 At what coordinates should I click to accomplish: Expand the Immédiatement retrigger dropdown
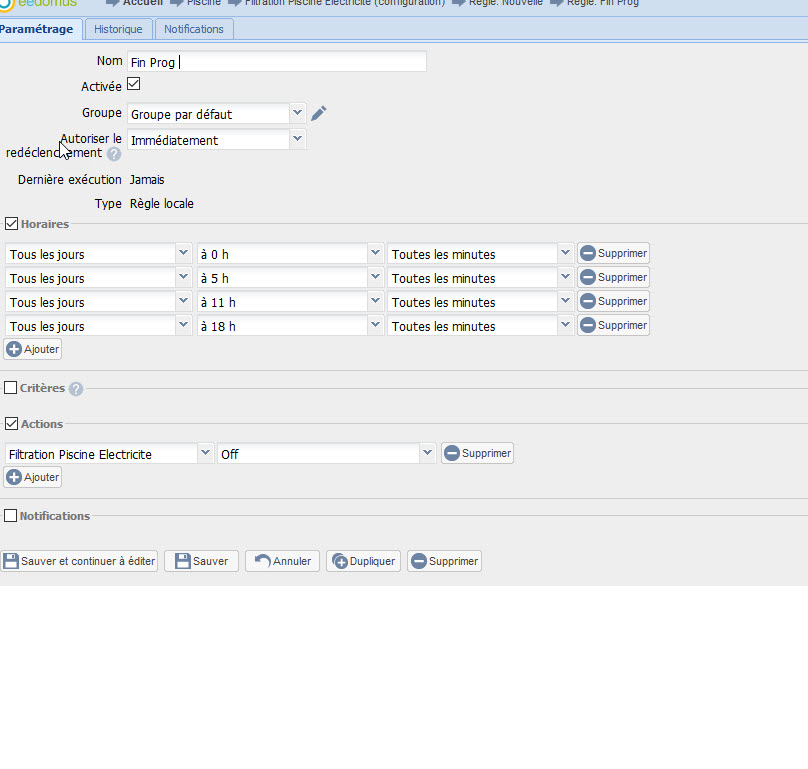click(x=297, y=140)
